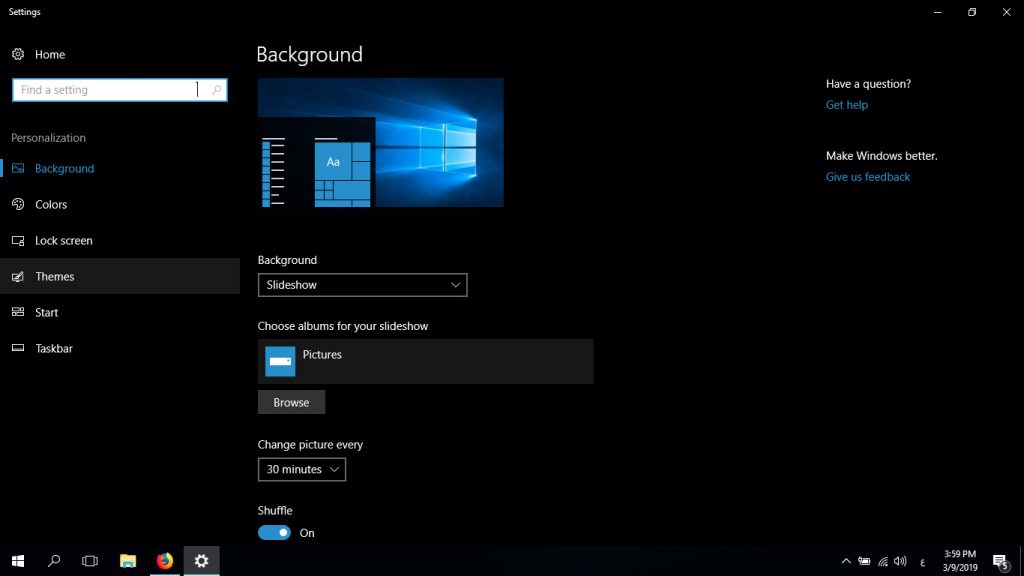Minimize the Settings window
The height and width of the screenshot is (576, 1024).
coord(938,12)
